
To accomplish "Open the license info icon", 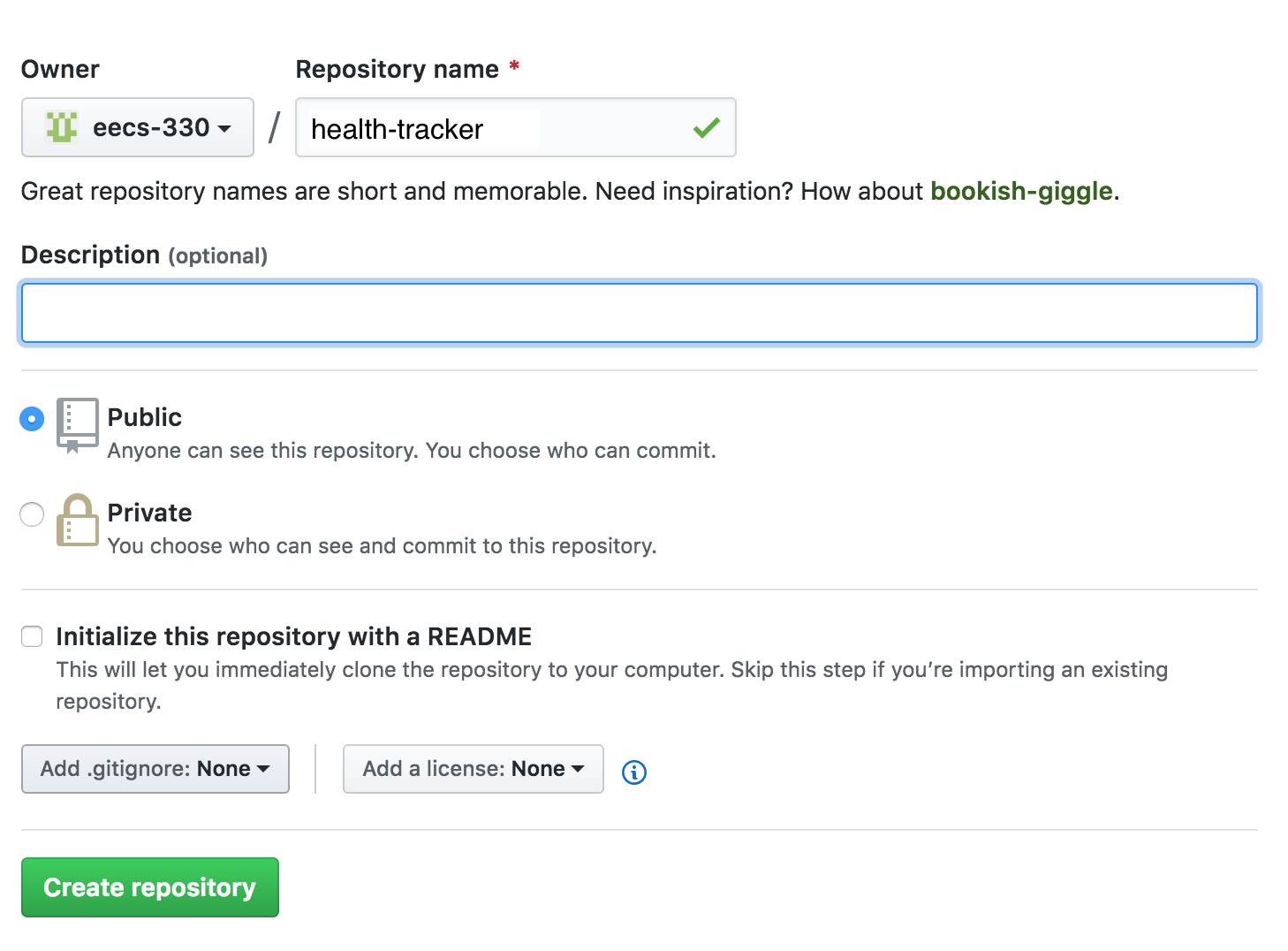I will (633, 772).
